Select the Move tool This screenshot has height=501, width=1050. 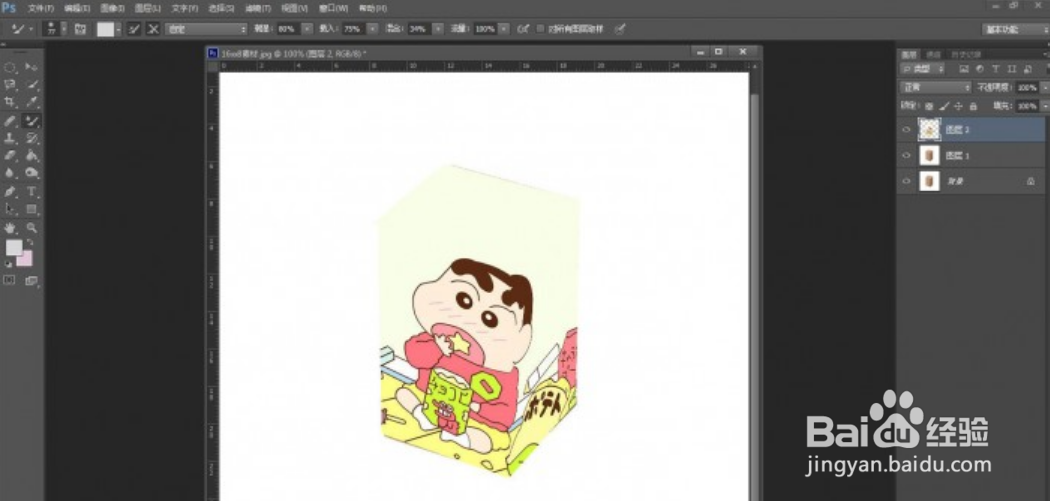coord(31,67)
